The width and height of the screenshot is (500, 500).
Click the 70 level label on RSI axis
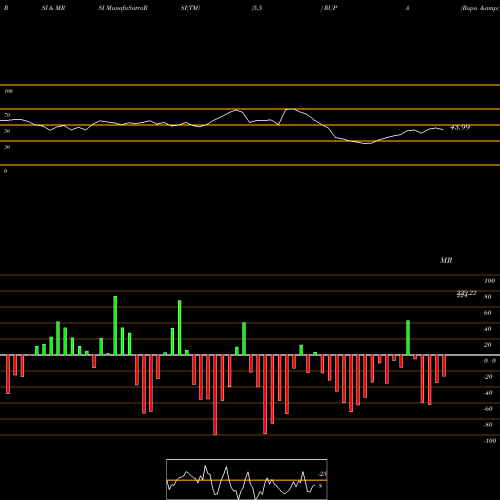7,115
